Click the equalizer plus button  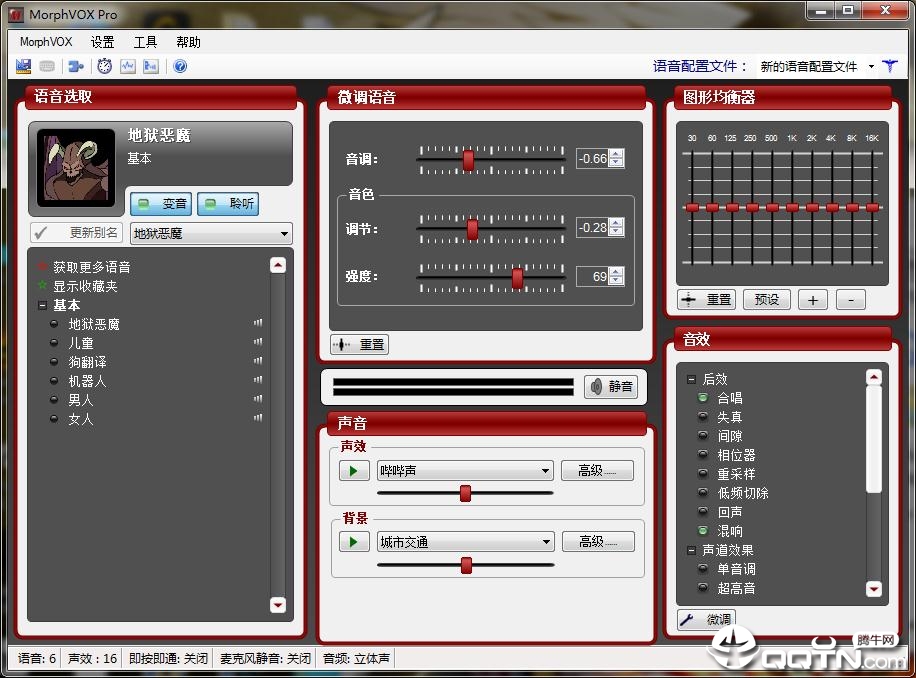tap(813, 300)
